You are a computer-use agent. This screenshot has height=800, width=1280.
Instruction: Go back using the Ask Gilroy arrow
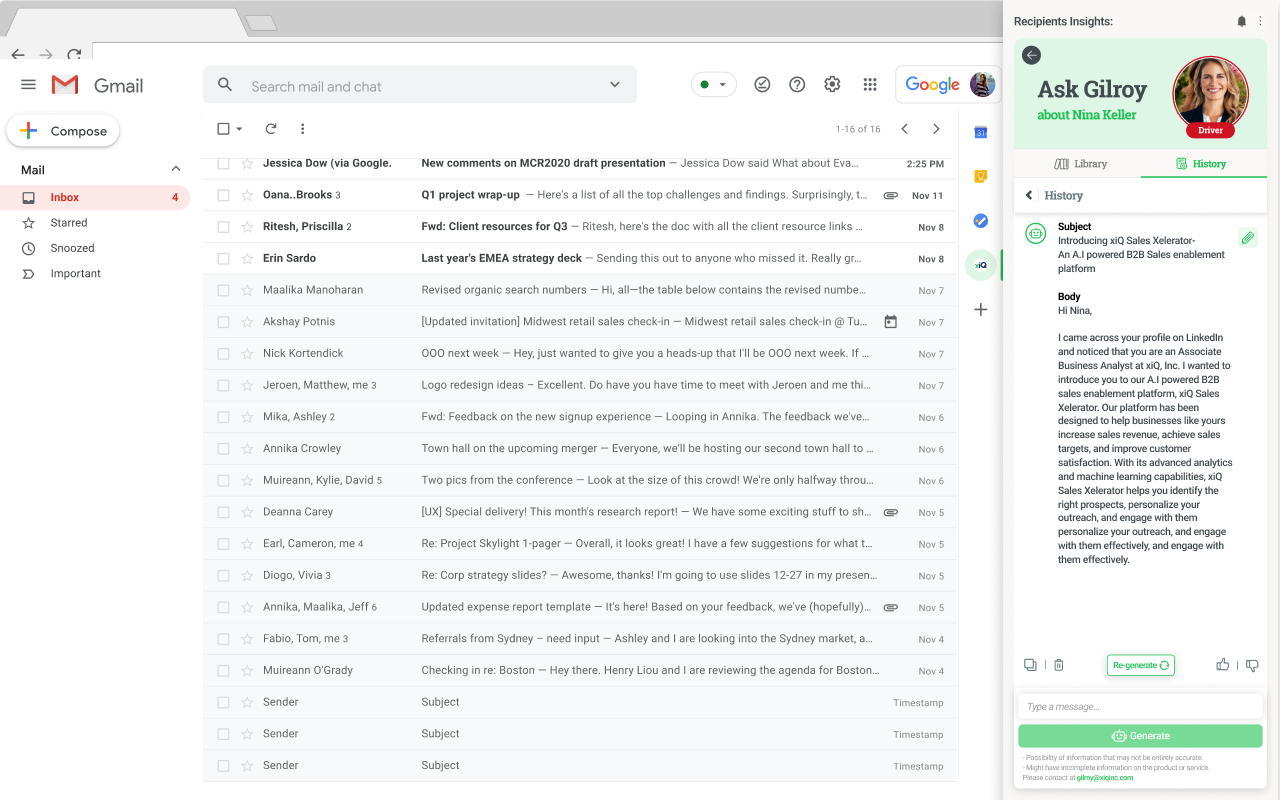click(1032, 56)
